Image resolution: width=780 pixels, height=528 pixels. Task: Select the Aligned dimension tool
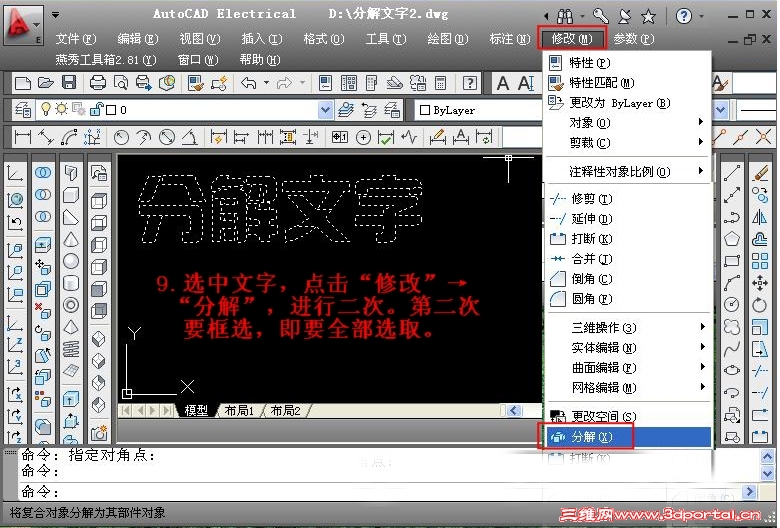pyautogui.click(x=46, y=137)
